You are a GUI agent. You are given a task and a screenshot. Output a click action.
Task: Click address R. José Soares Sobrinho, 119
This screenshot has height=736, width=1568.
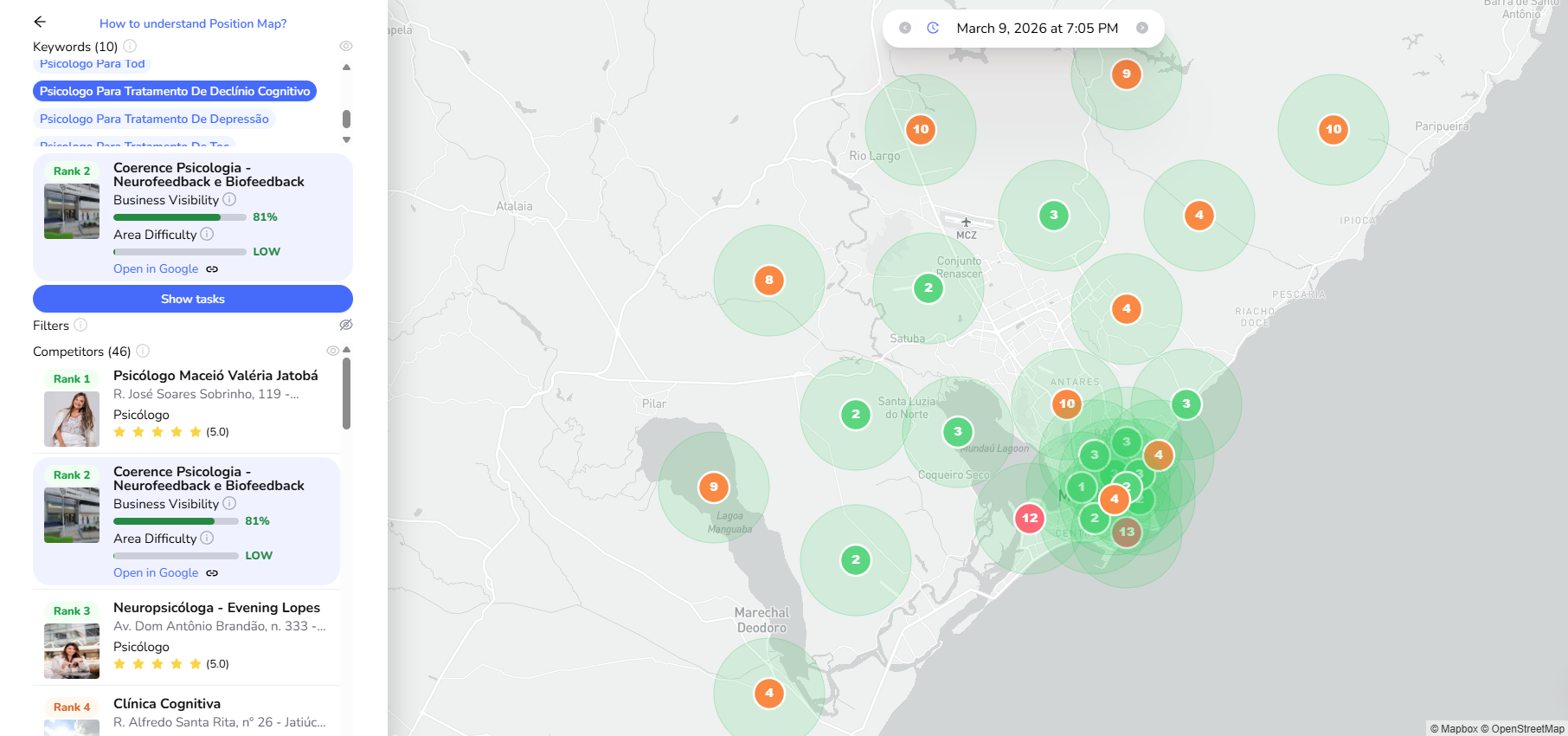point(206,394)
